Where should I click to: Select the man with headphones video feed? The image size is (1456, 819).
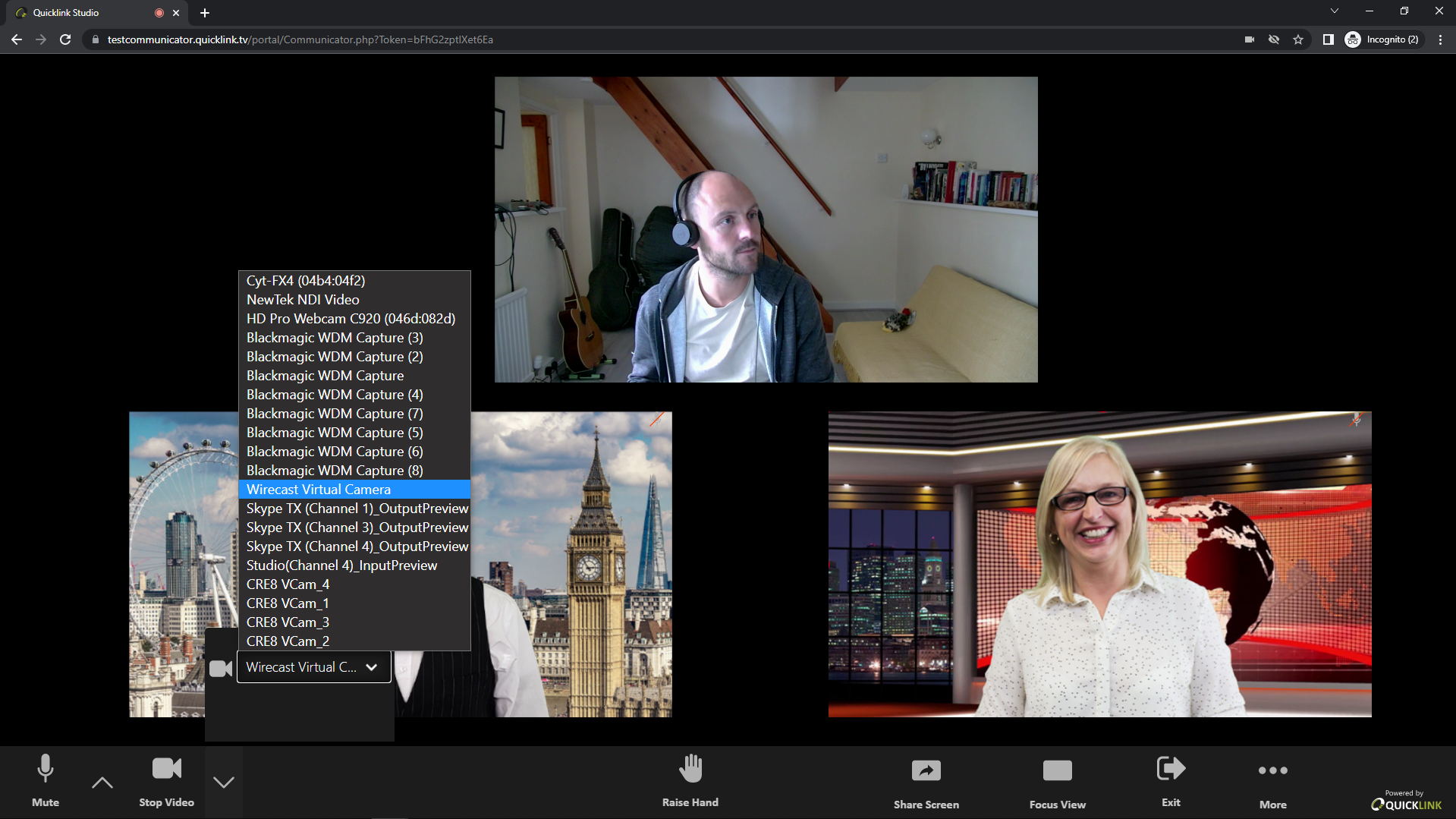pos(766,229)
